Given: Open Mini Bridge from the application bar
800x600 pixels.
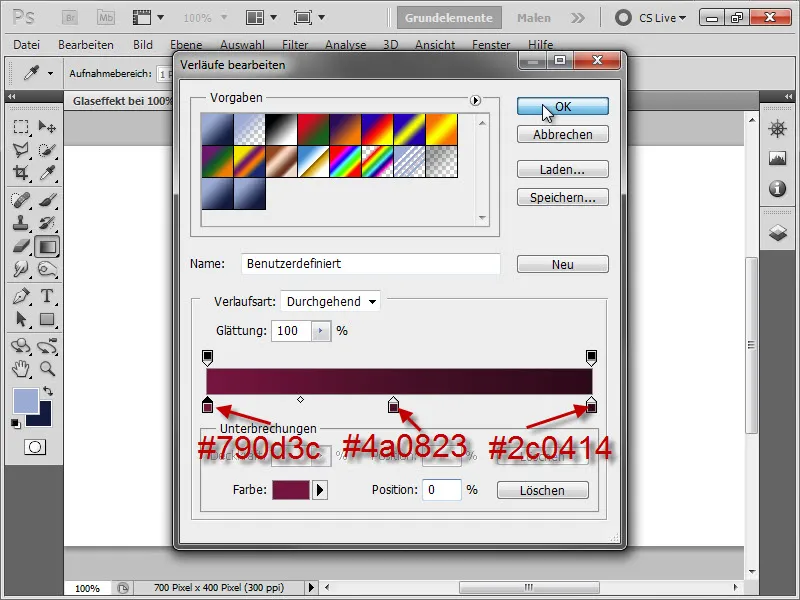Looking at the screenshot, I should [104, 17].
